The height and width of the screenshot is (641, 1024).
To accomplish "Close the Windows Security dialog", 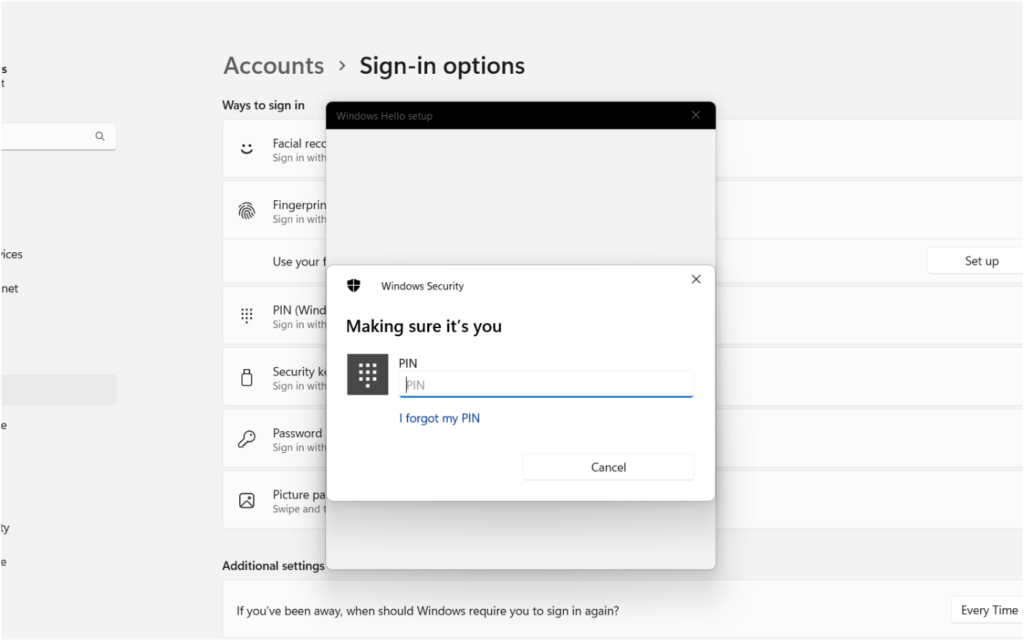I will coord(696,279).
